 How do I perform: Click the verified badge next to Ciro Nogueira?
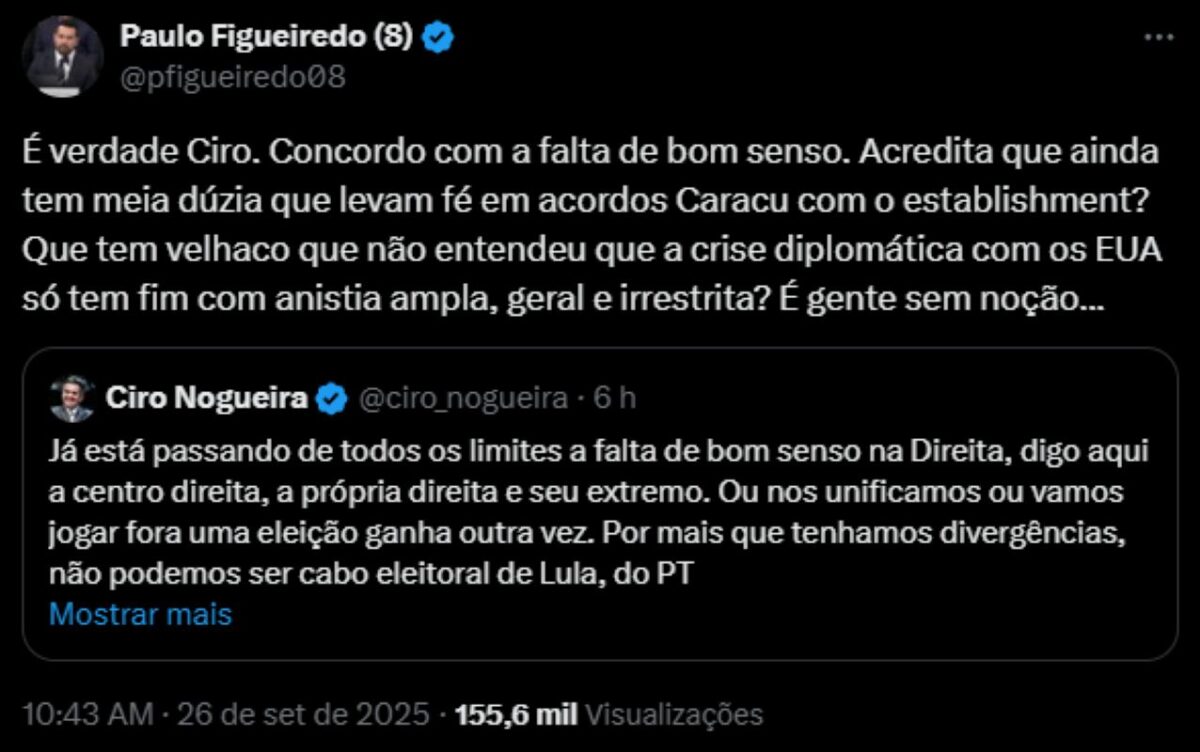(x=331, y=399)
